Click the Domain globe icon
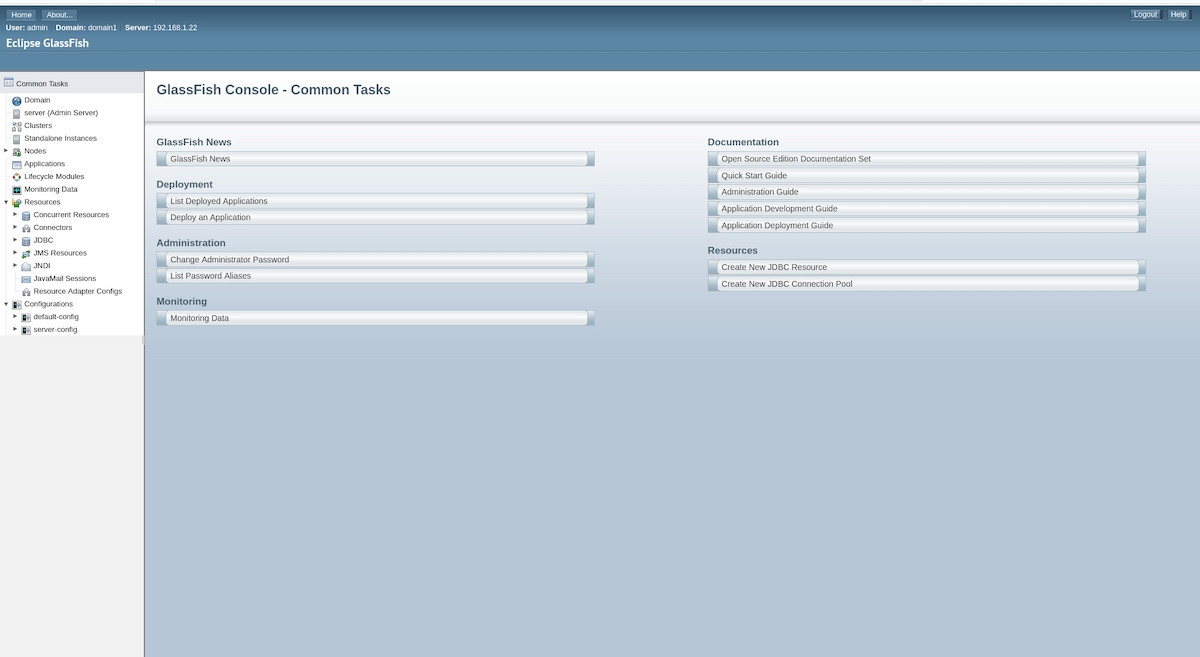The height and width of the screenshot is (657, 1200). [15, 100]
